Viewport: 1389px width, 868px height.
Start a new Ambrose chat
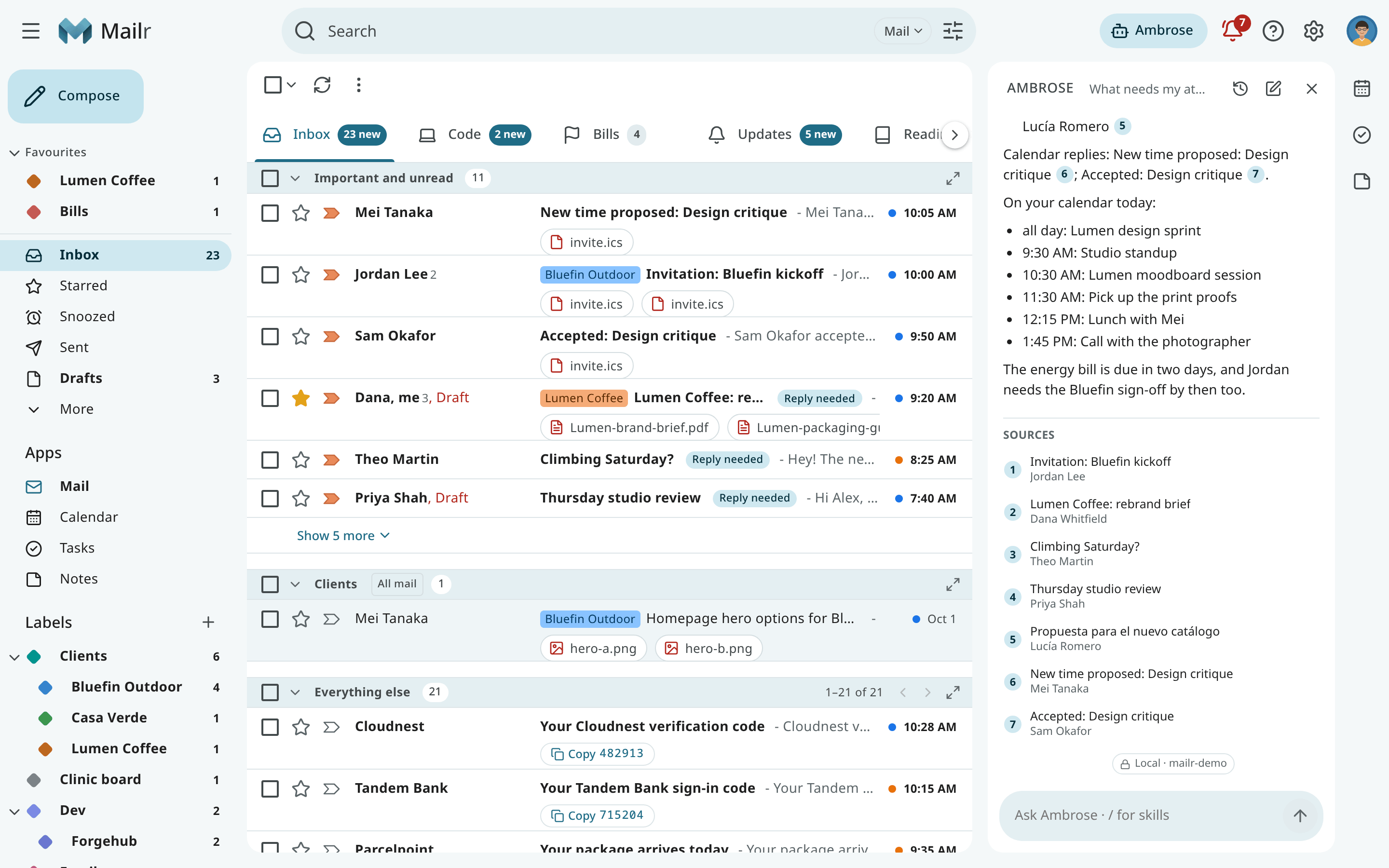tap(1274, 88)
